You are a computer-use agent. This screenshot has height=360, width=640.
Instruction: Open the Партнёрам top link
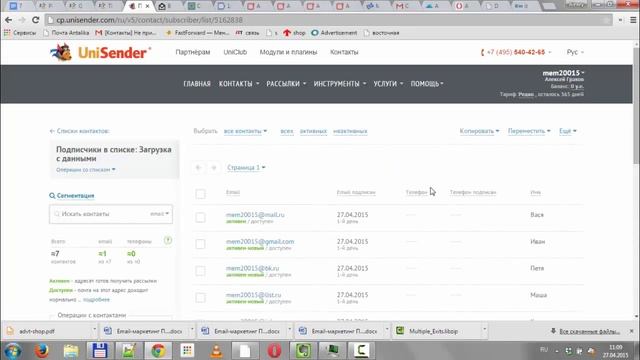[x=193, y=52]
